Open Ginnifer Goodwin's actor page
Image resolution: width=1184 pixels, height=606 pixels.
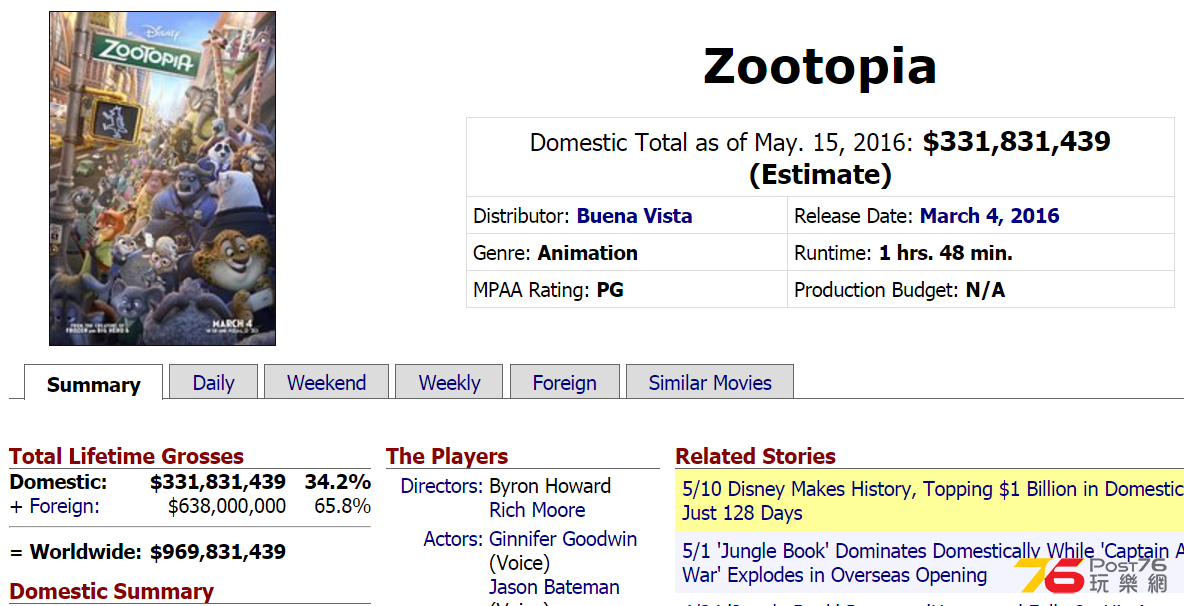pyautogui.click(x=563, y=539)
